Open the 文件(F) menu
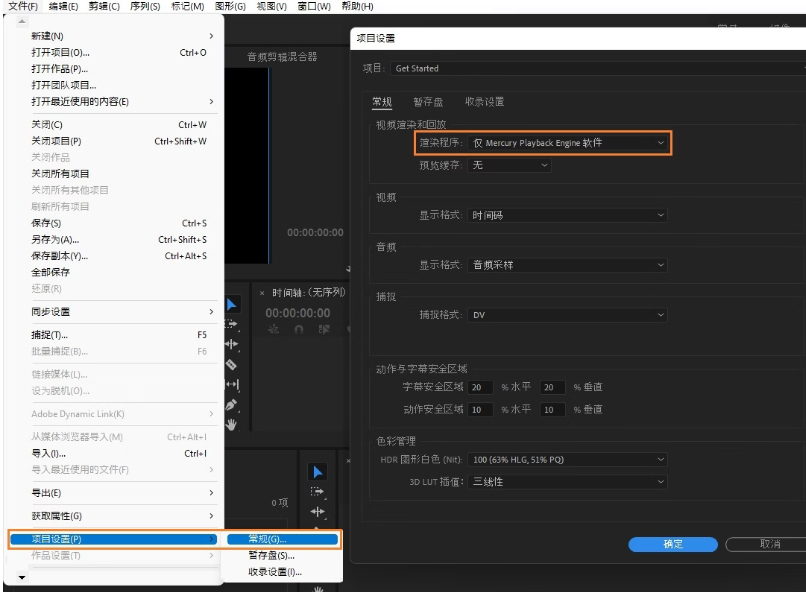Image resolution: width=806 pixels, height=592 pixels. pyautogui.click(x=23, y=6)
